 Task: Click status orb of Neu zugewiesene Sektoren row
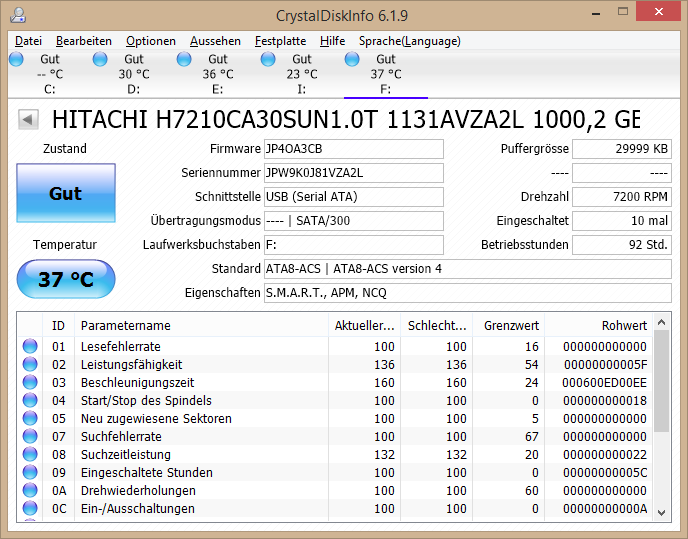click(30, 418)
